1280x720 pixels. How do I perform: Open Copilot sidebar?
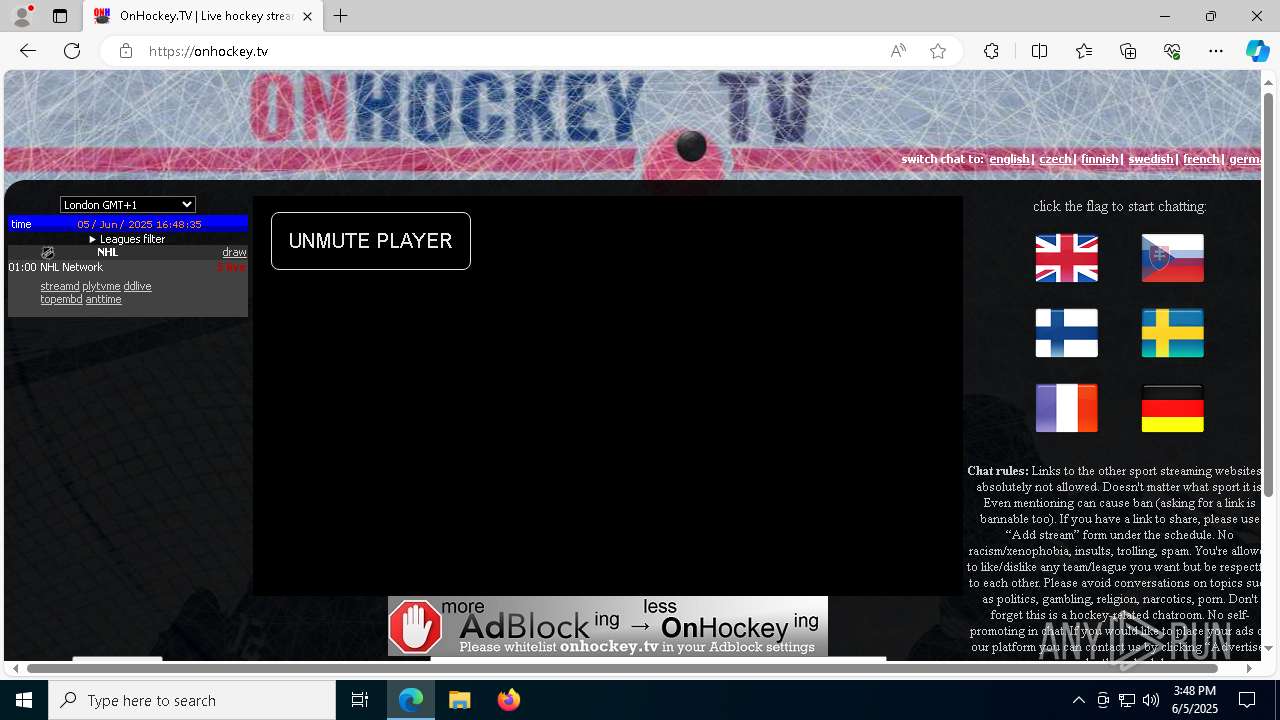click(1257, 51)
